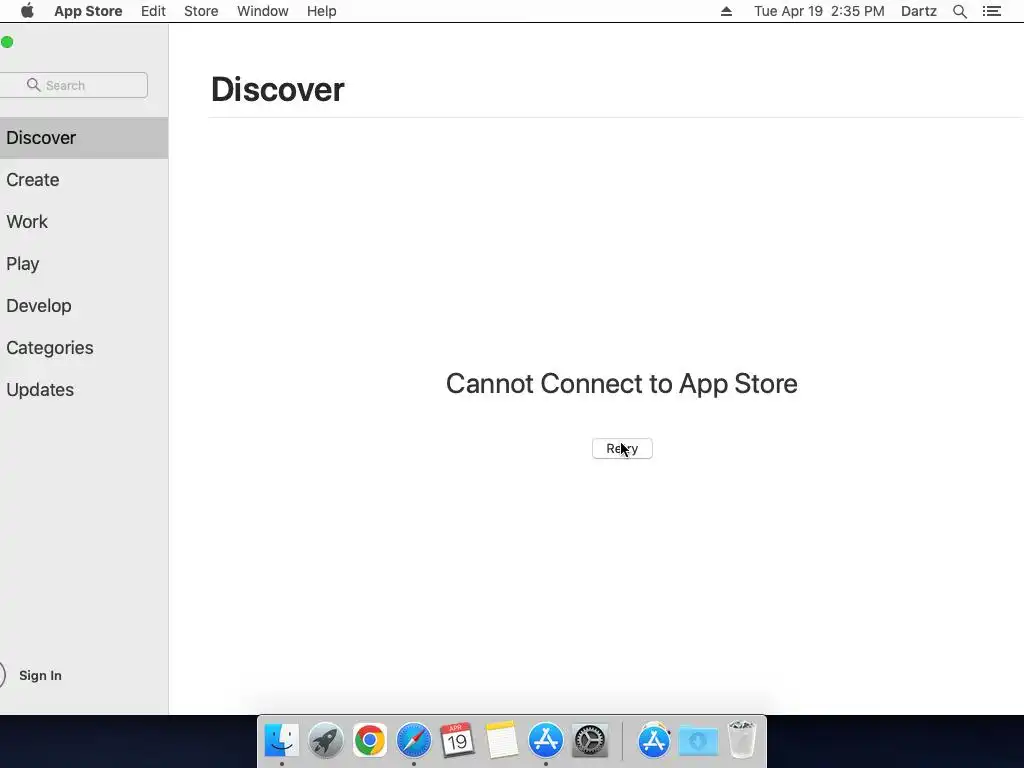Select Work in the sidebar
This screenshot has width=1024, height=768.
(84, 221)
